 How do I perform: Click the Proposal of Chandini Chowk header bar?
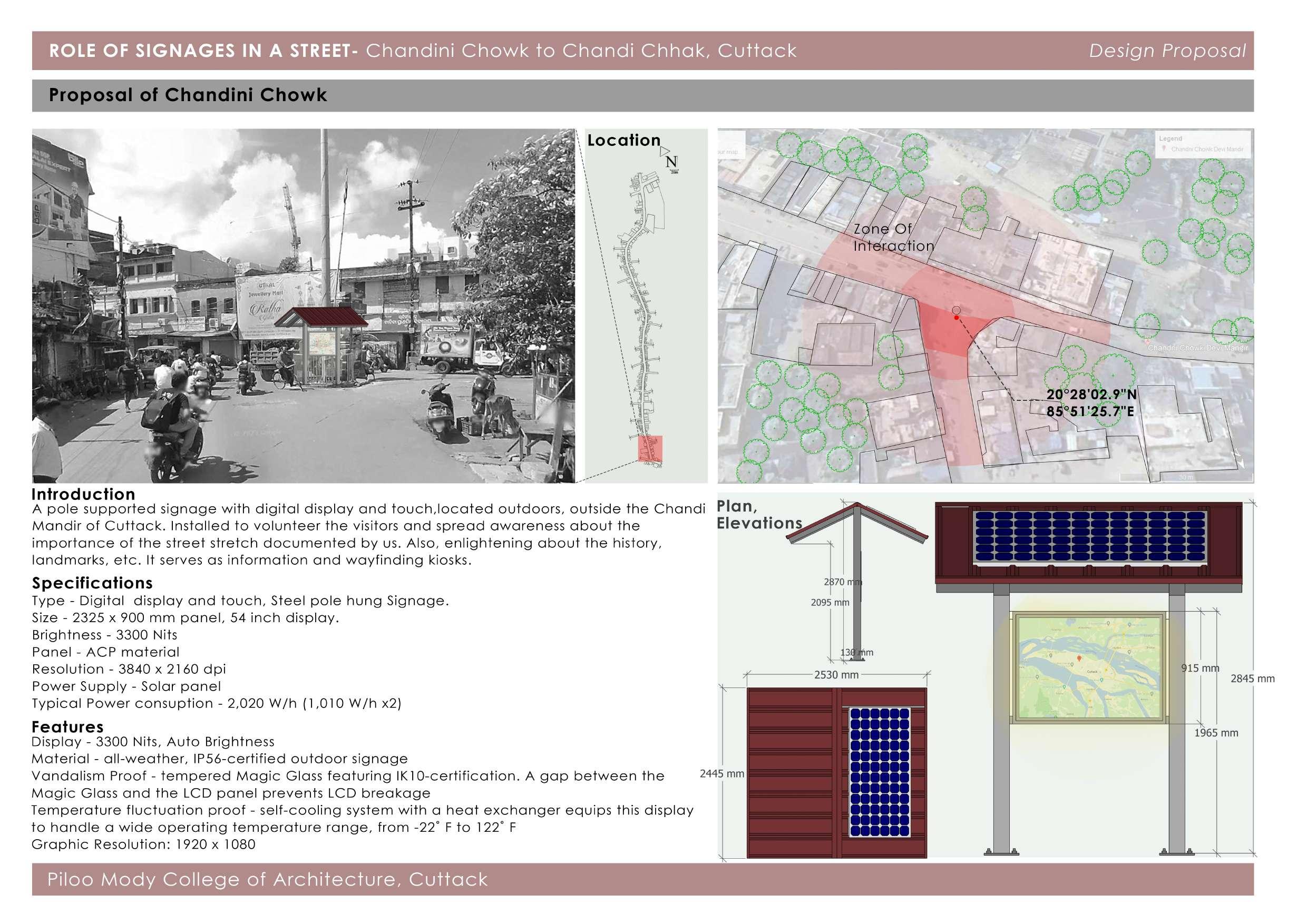pos(188,95)
